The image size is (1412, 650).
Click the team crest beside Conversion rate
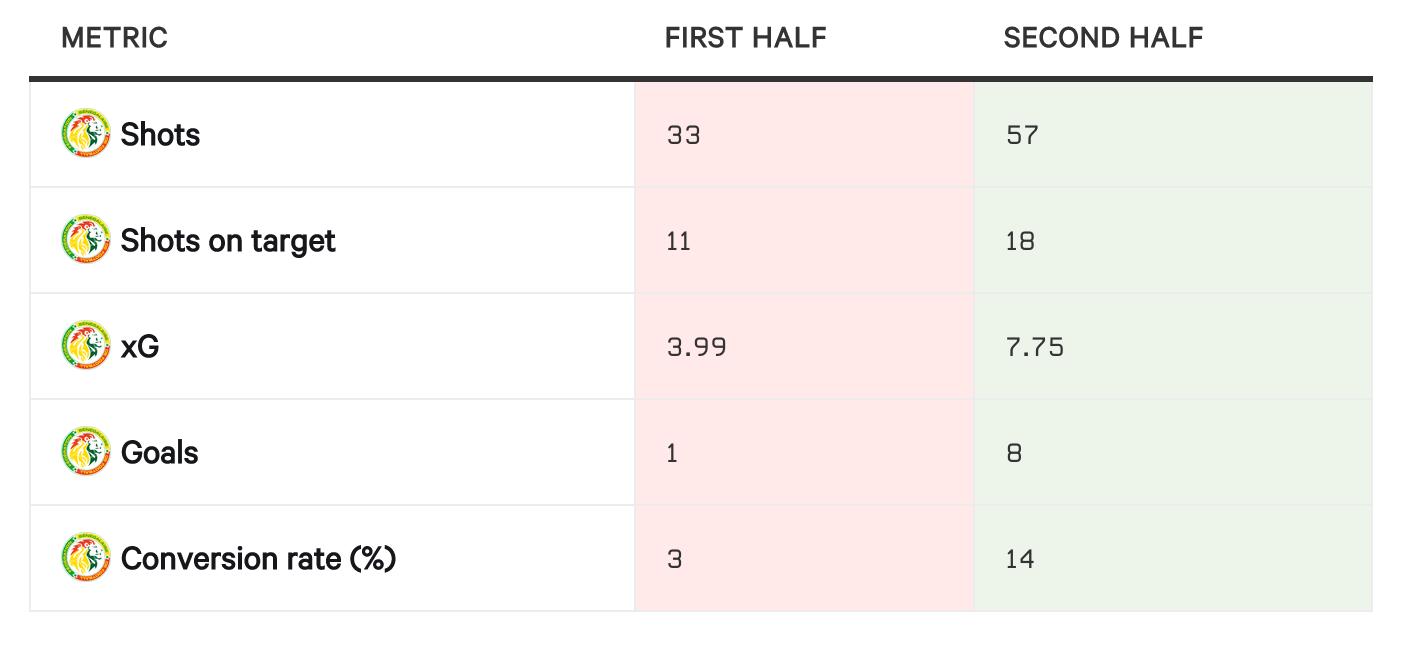pos(86,558)
